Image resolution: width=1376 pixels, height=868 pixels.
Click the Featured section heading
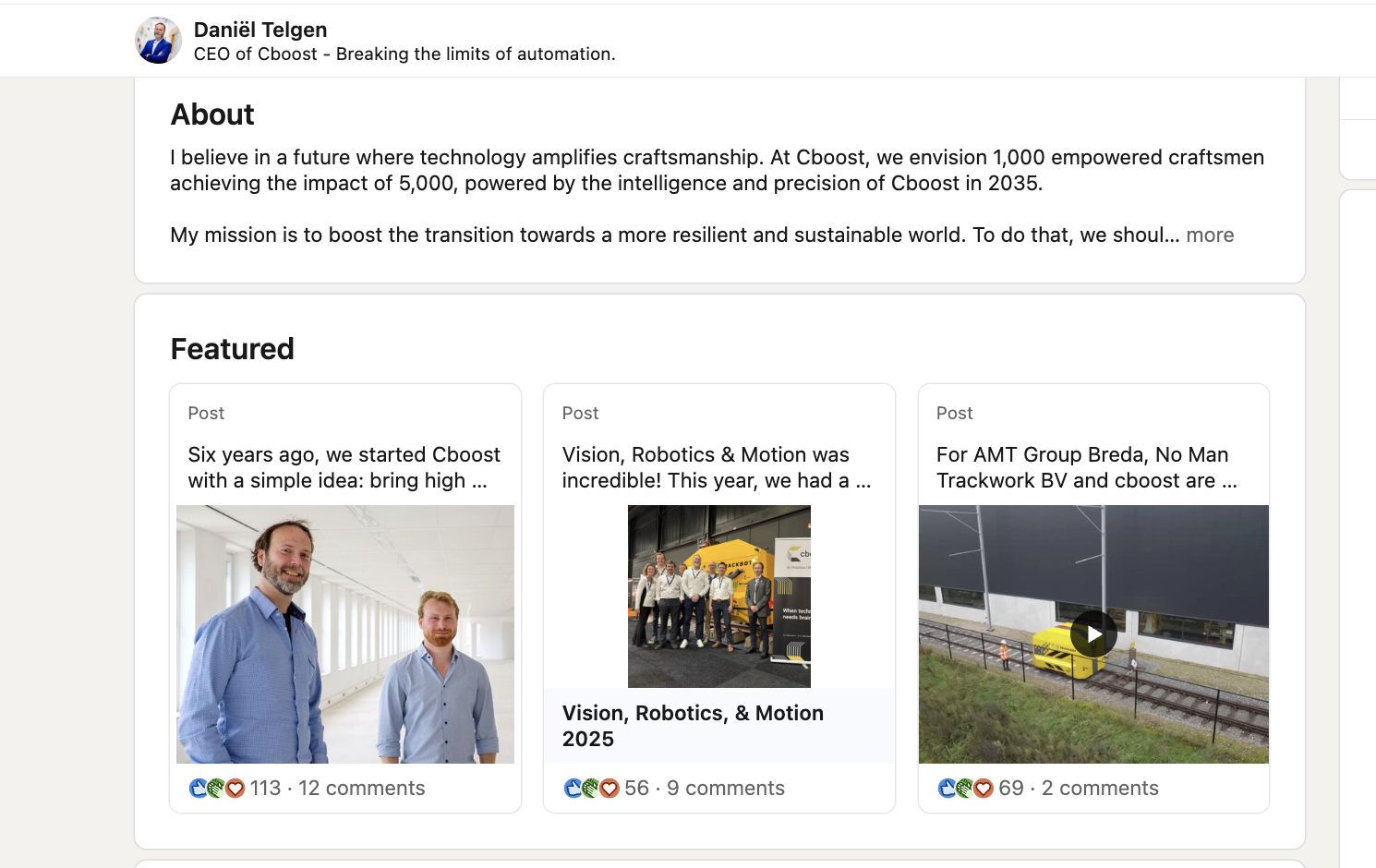pyautogui.click(x=233, y=349)
